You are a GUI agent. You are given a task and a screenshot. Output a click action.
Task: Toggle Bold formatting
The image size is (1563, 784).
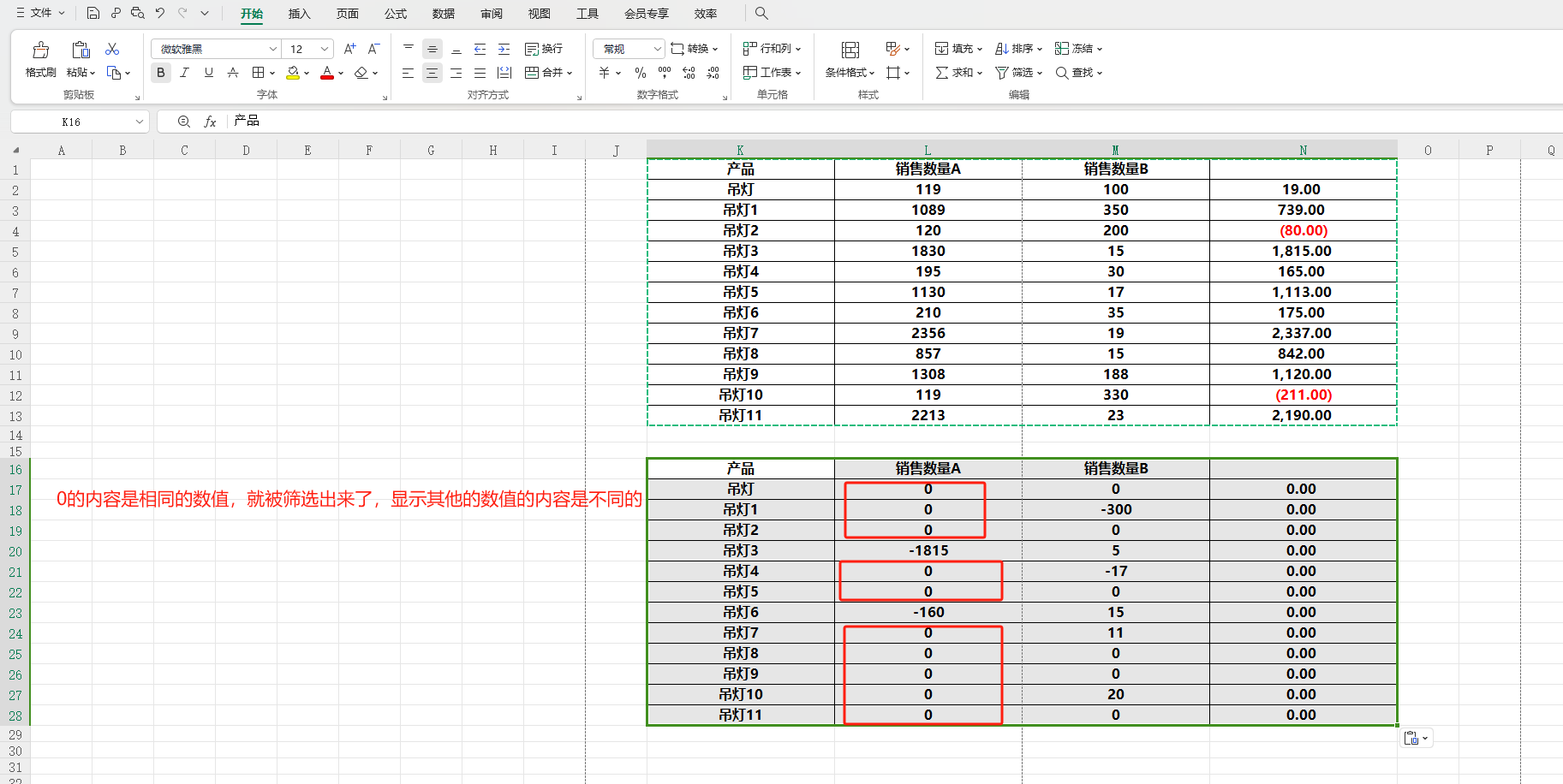point(161,73)
